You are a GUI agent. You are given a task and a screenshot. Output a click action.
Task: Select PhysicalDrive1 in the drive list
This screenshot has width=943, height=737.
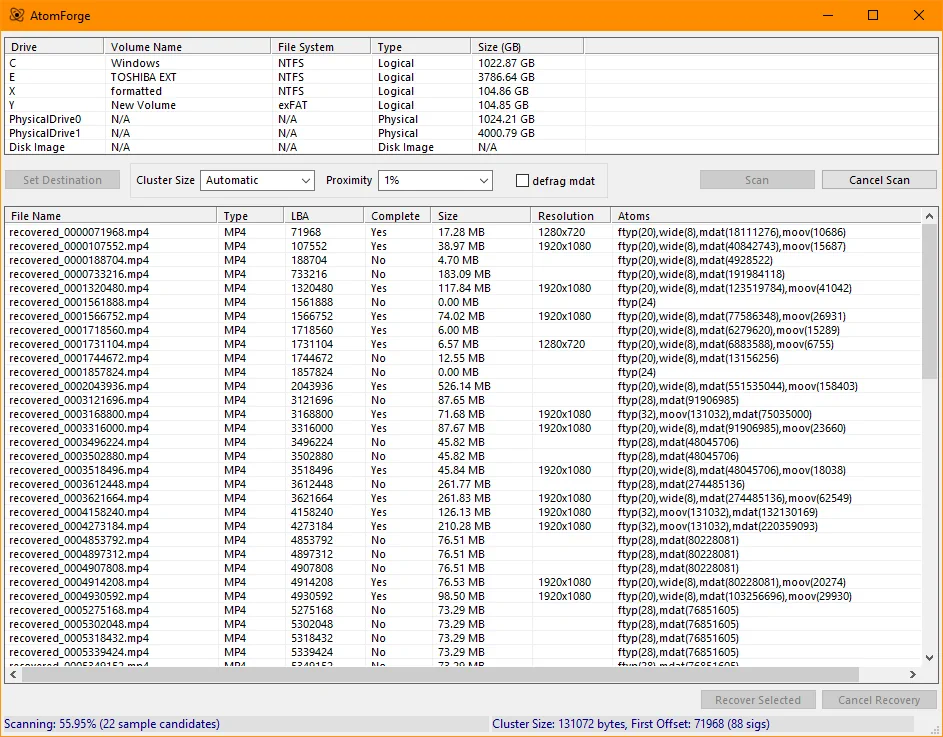pyautogui.click(x=45, y=133)
